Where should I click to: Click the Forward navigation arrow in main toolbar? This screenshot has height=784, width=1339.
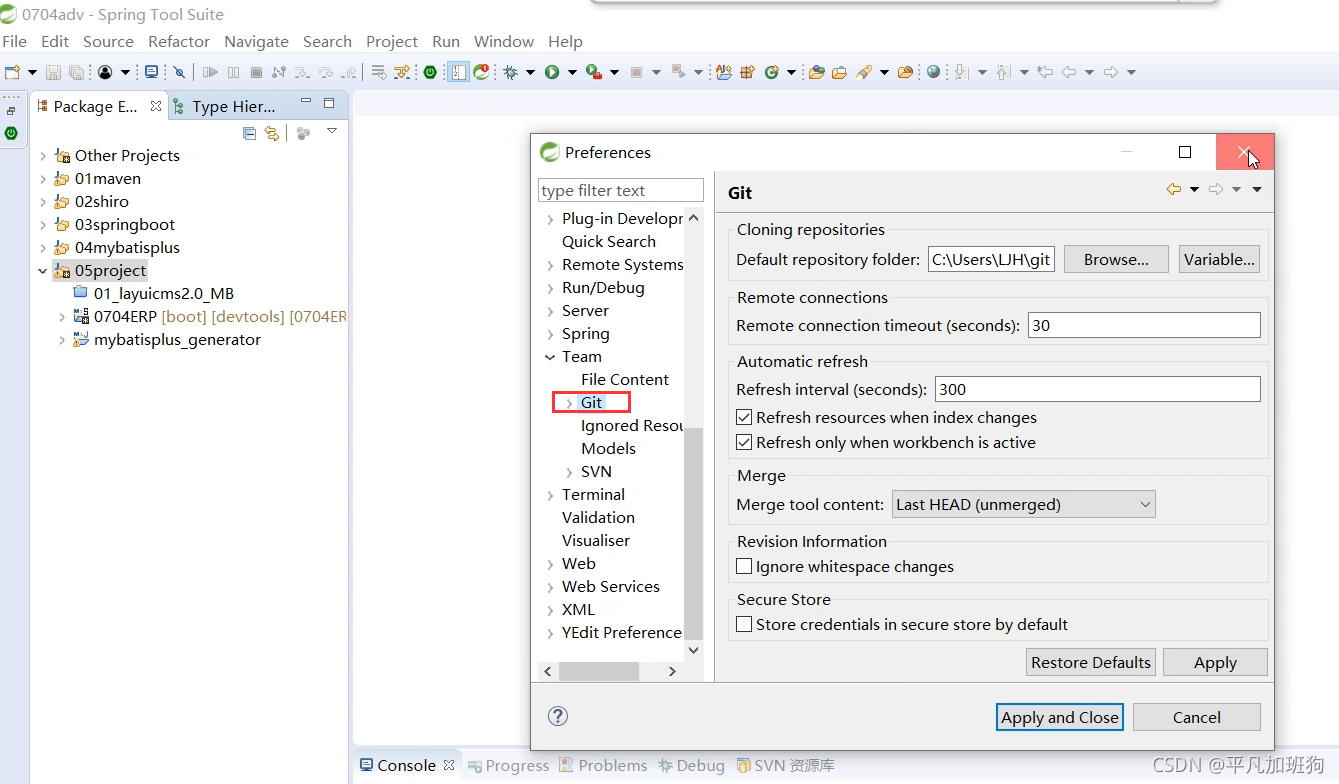1110,72
